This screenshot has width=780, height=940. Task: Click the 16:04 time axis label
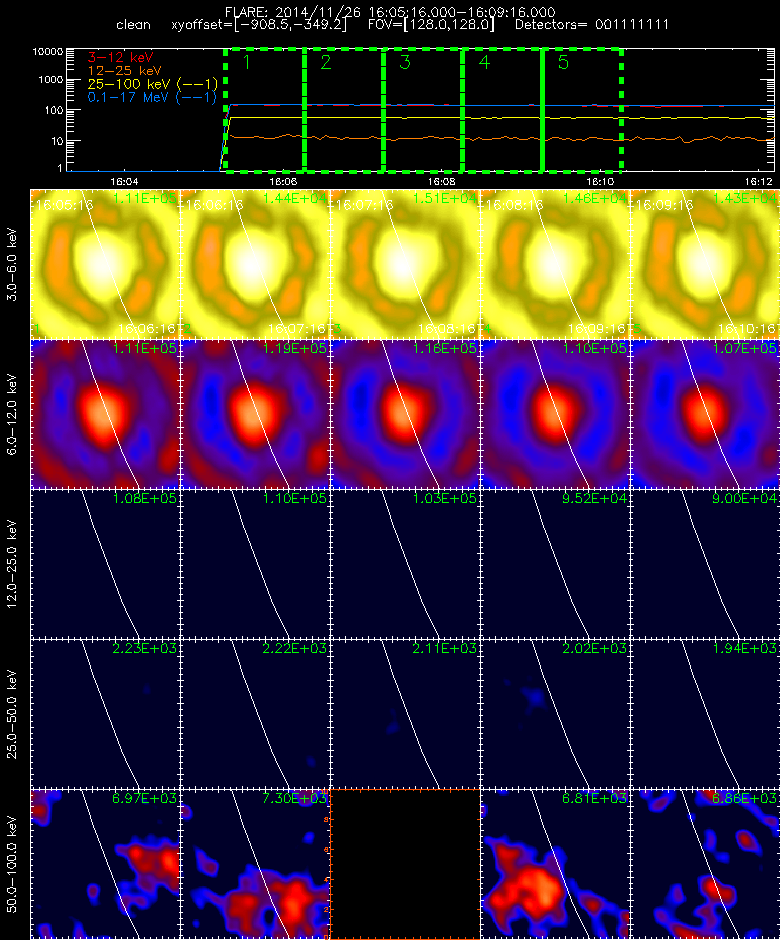point(124,181)
